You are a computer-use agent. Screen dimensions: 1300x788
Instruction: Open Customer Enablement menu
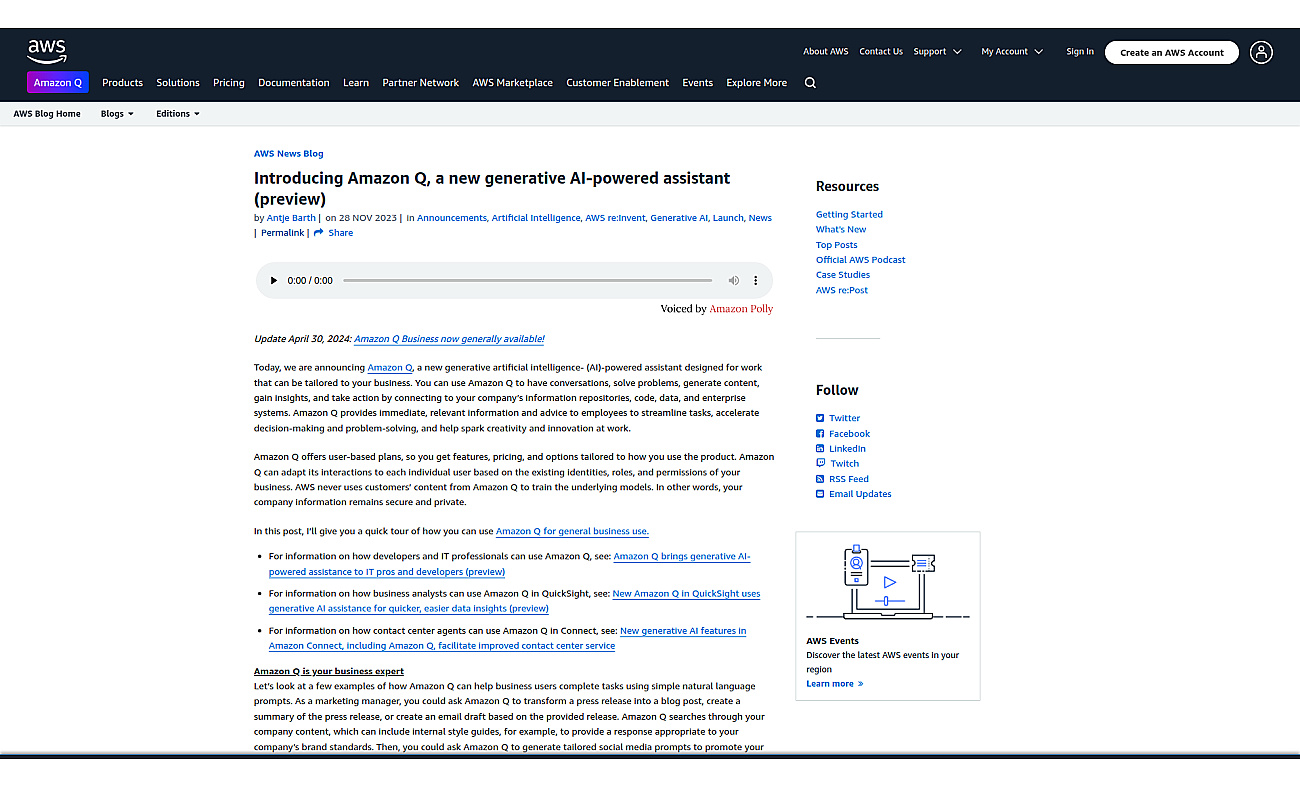(x=618, y=83)
